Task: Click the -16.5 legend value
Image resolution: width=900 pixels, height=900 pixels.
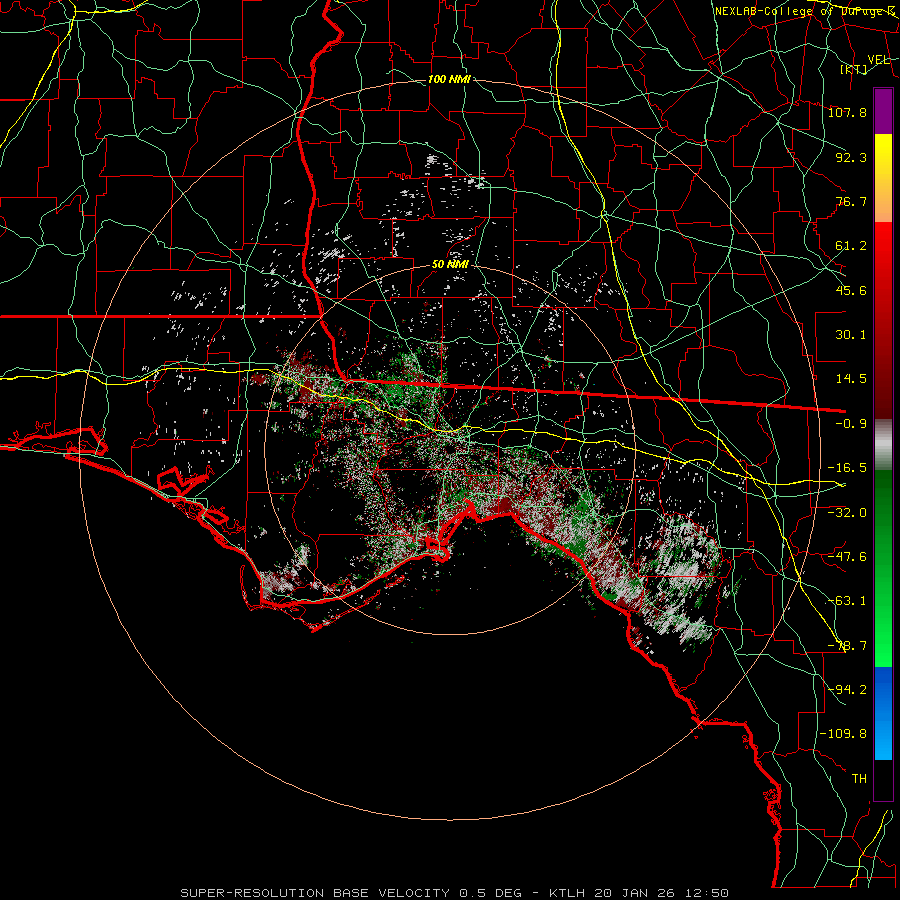Action: [847, 468]
